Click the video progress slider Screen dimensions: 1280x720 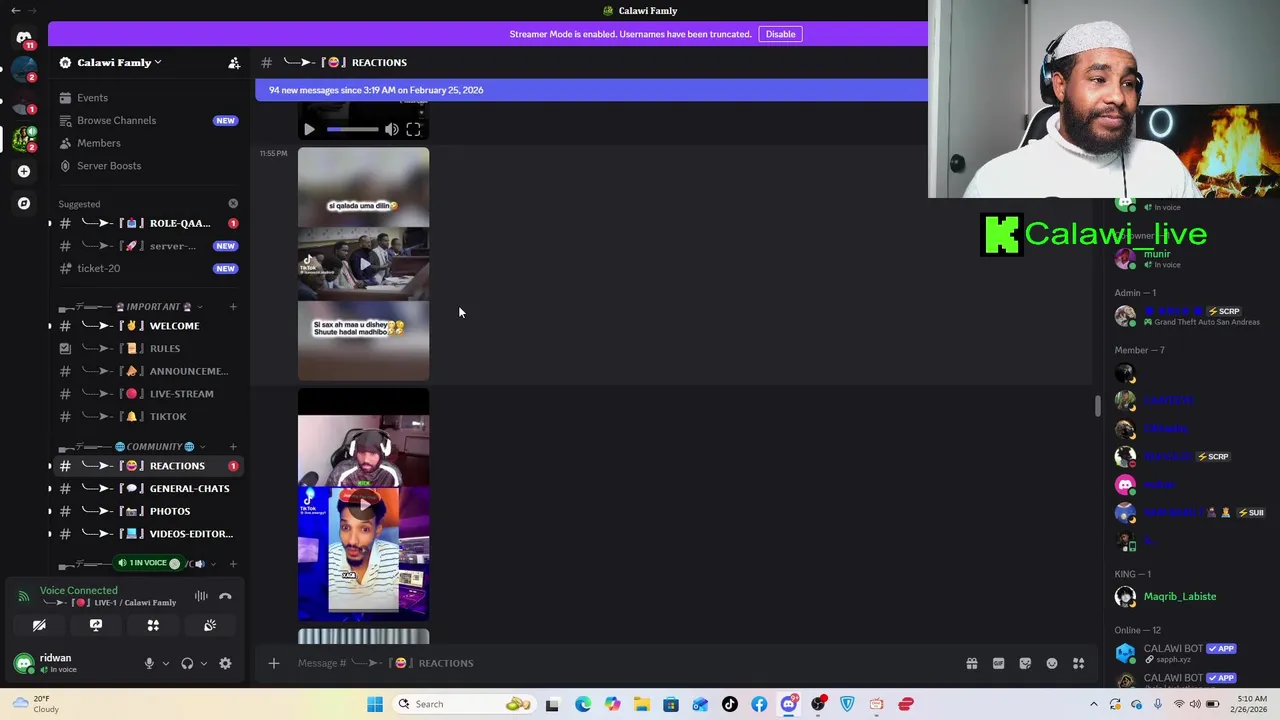[352, 129]
